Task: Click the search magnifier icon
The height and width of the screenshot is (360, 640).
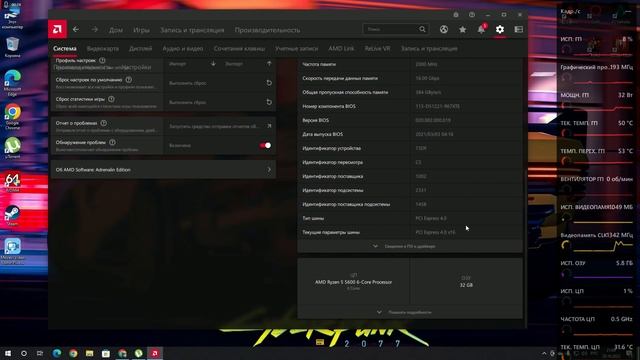Action: (x=422, y=29)
